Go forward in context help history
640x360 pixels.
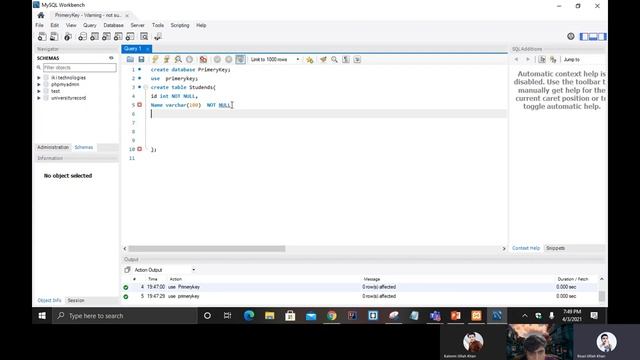pyautogui.click(x=528, y=60)
